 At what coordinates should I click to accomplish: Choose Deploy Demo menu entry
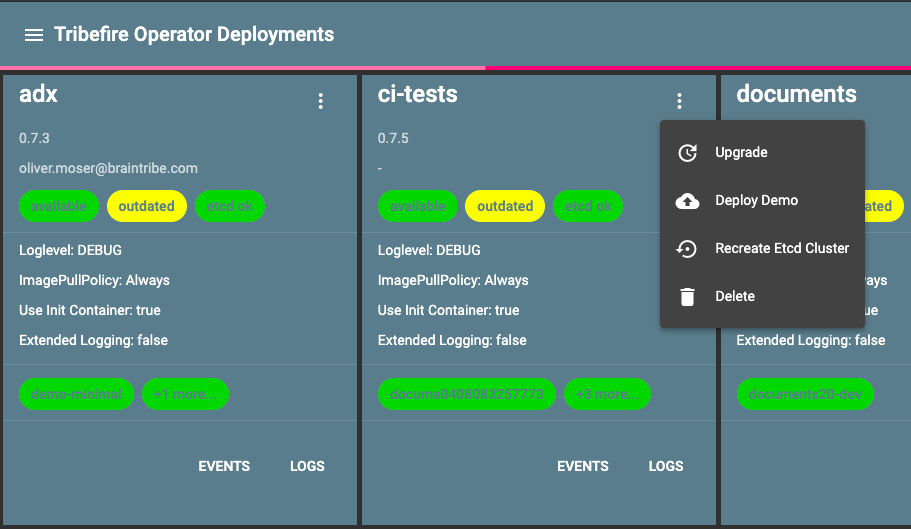[x=756, y=201]
